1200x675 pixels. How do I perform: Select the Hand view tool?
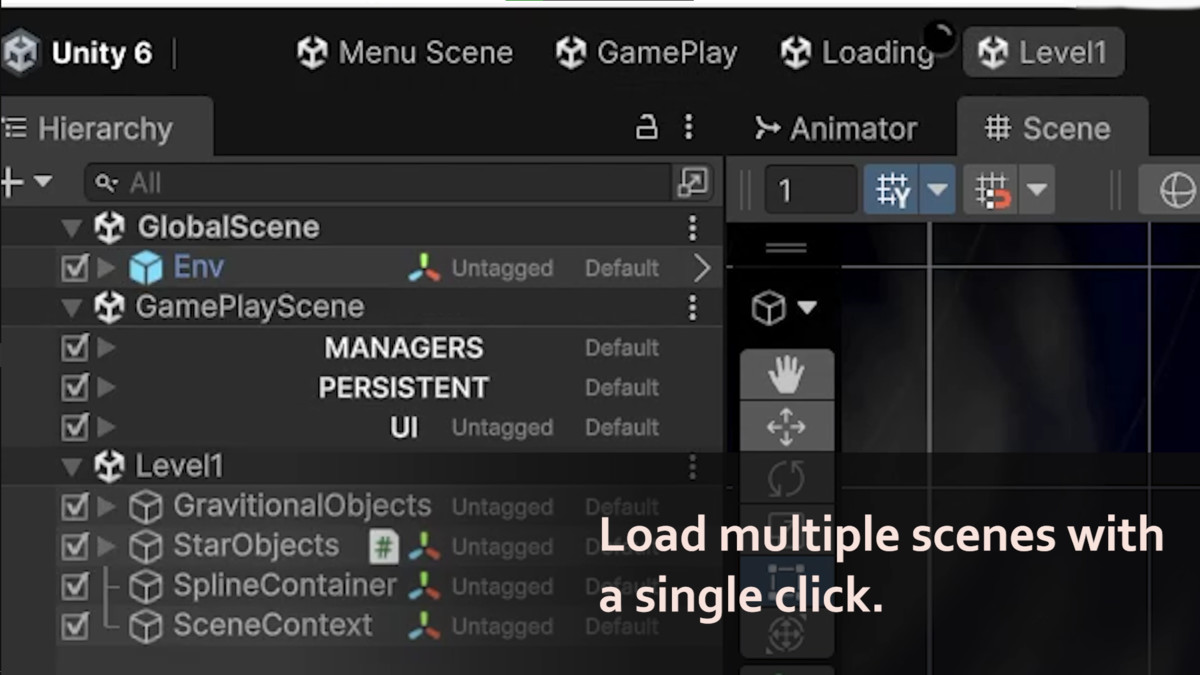pyautogui.click(x=786, y=376)
